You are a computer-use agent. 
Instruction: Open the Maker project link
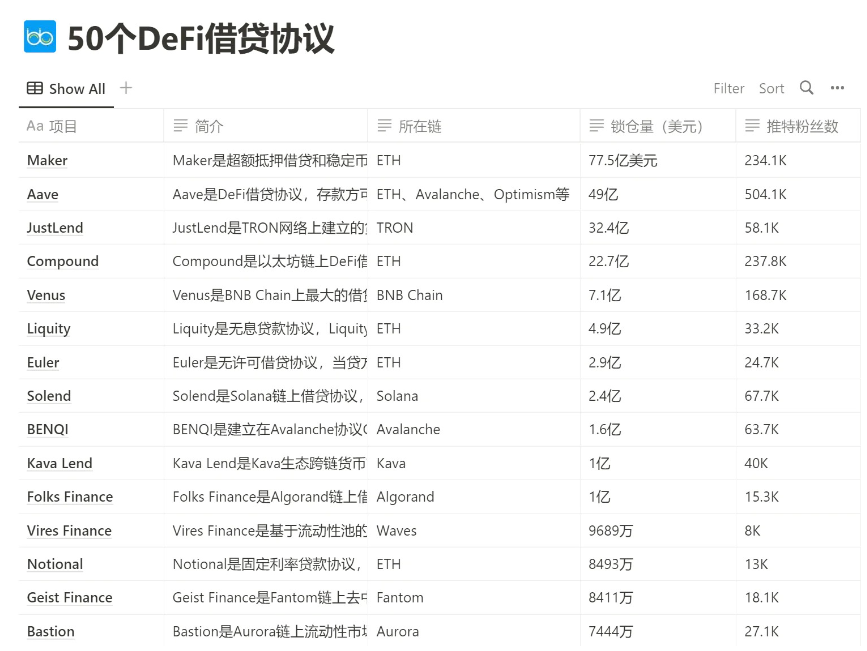[x=47, y=160]
